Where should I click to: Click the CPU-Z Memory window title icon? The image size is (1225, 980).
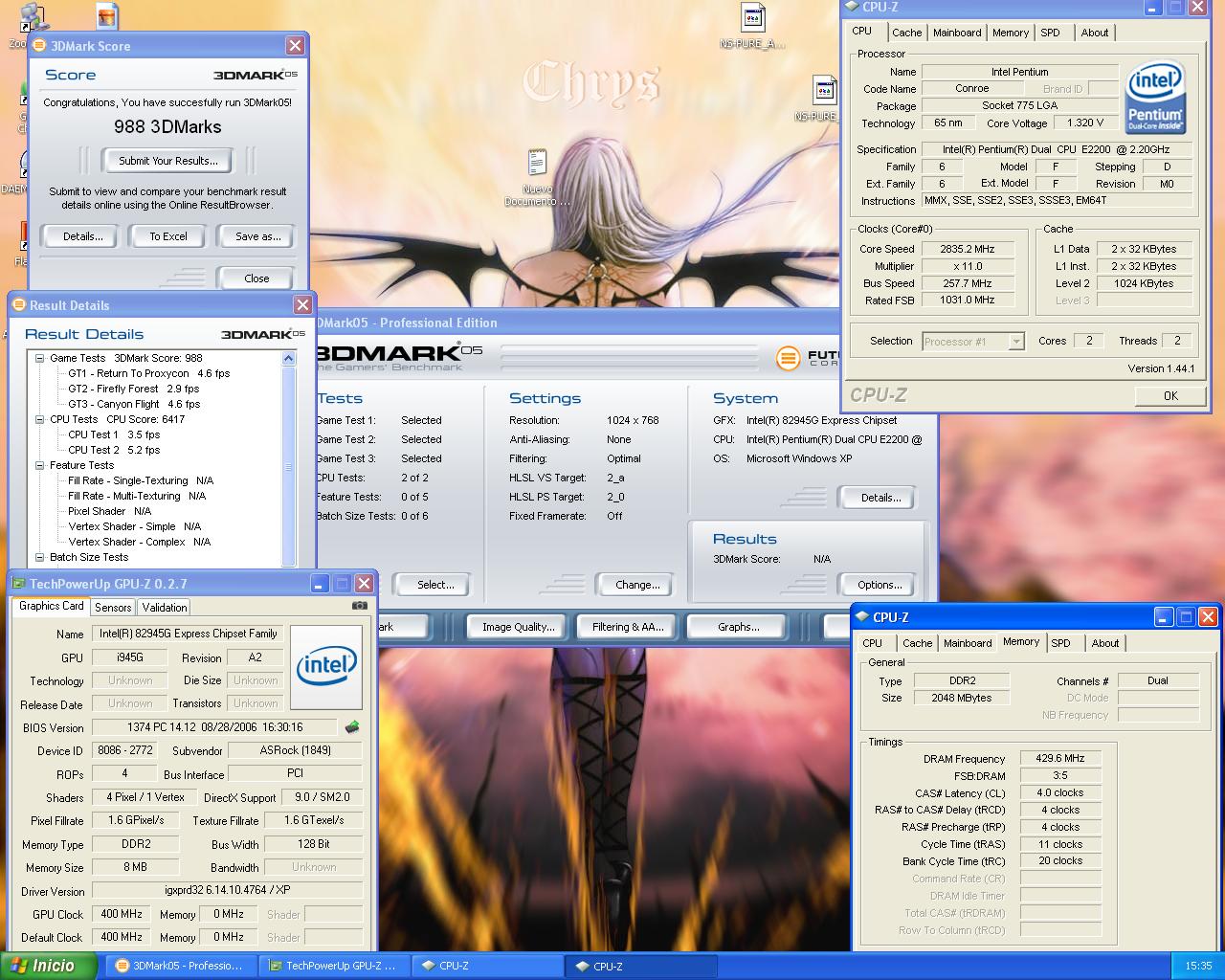pyautogui.click(x=862, y=617)
